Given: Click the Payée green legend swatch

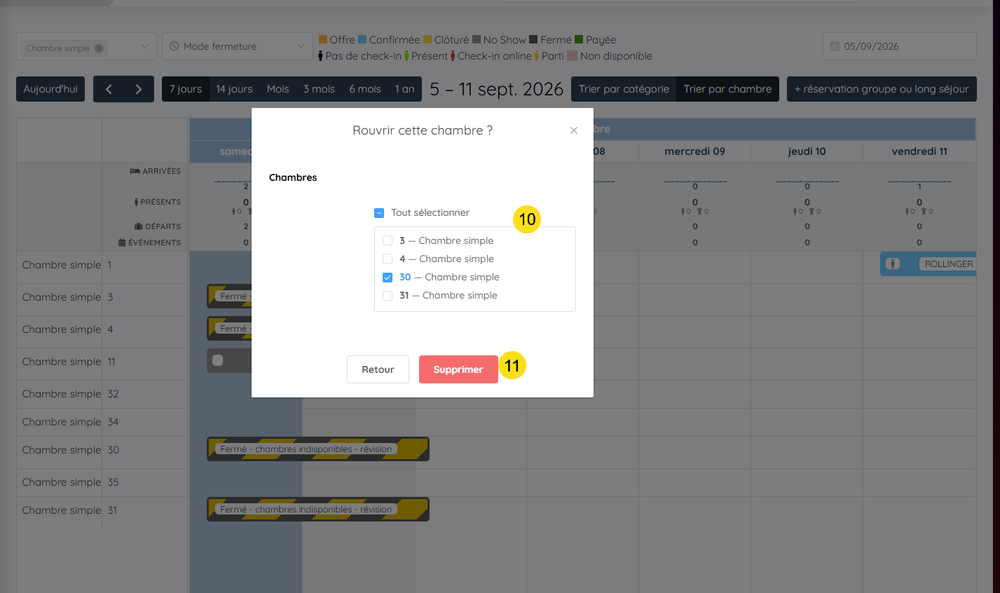Looking at the screenshot, I should tap(579, 40).
